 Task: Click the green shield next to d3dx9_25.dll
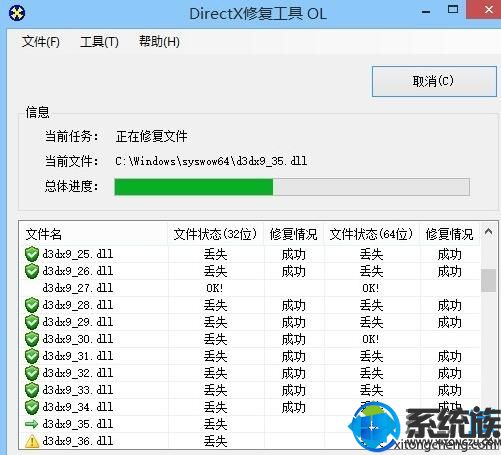coord(32,254)
